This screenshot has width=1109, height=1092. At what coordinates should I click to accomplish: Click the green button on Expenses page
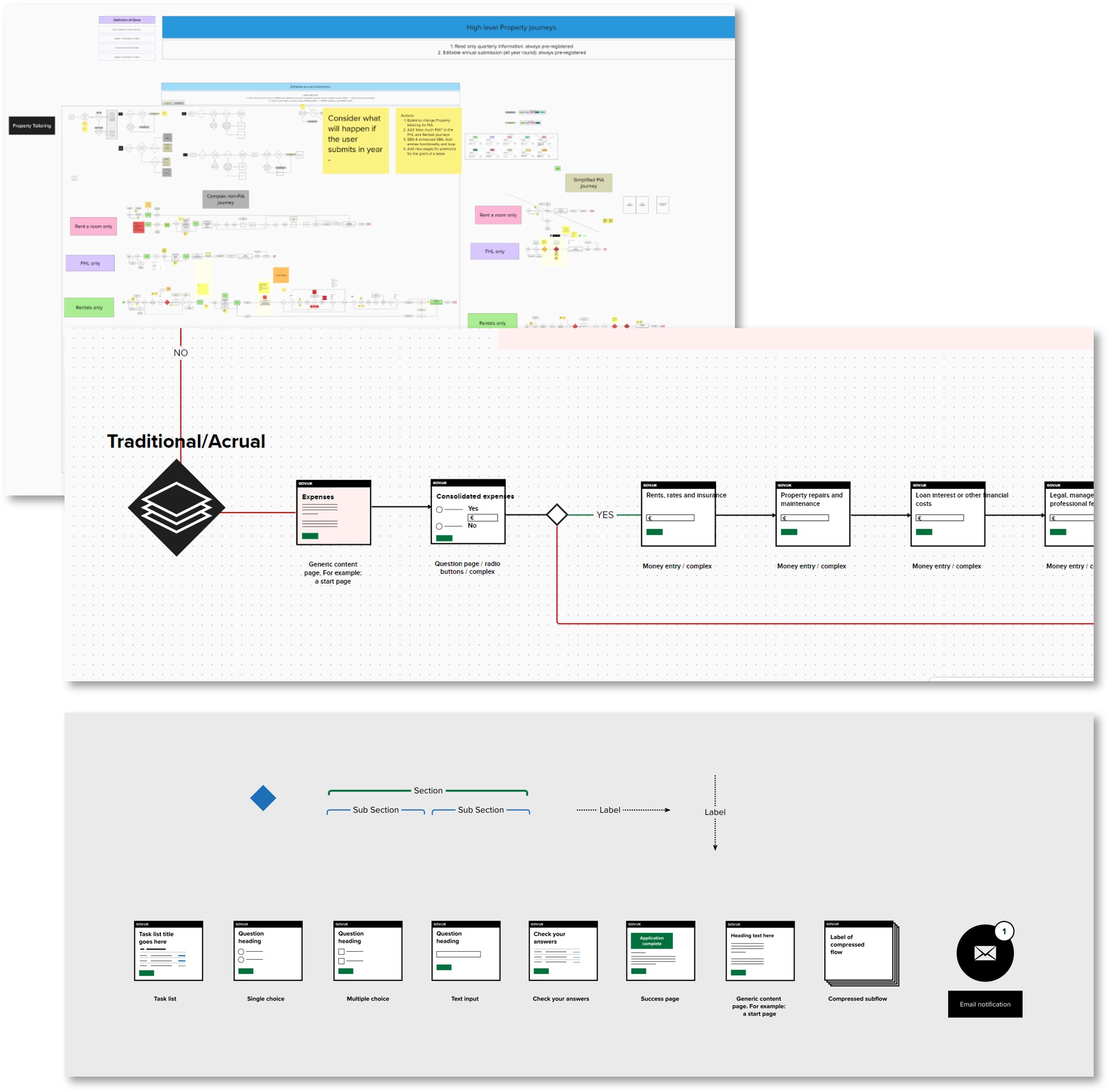click(x=310, y=536)
